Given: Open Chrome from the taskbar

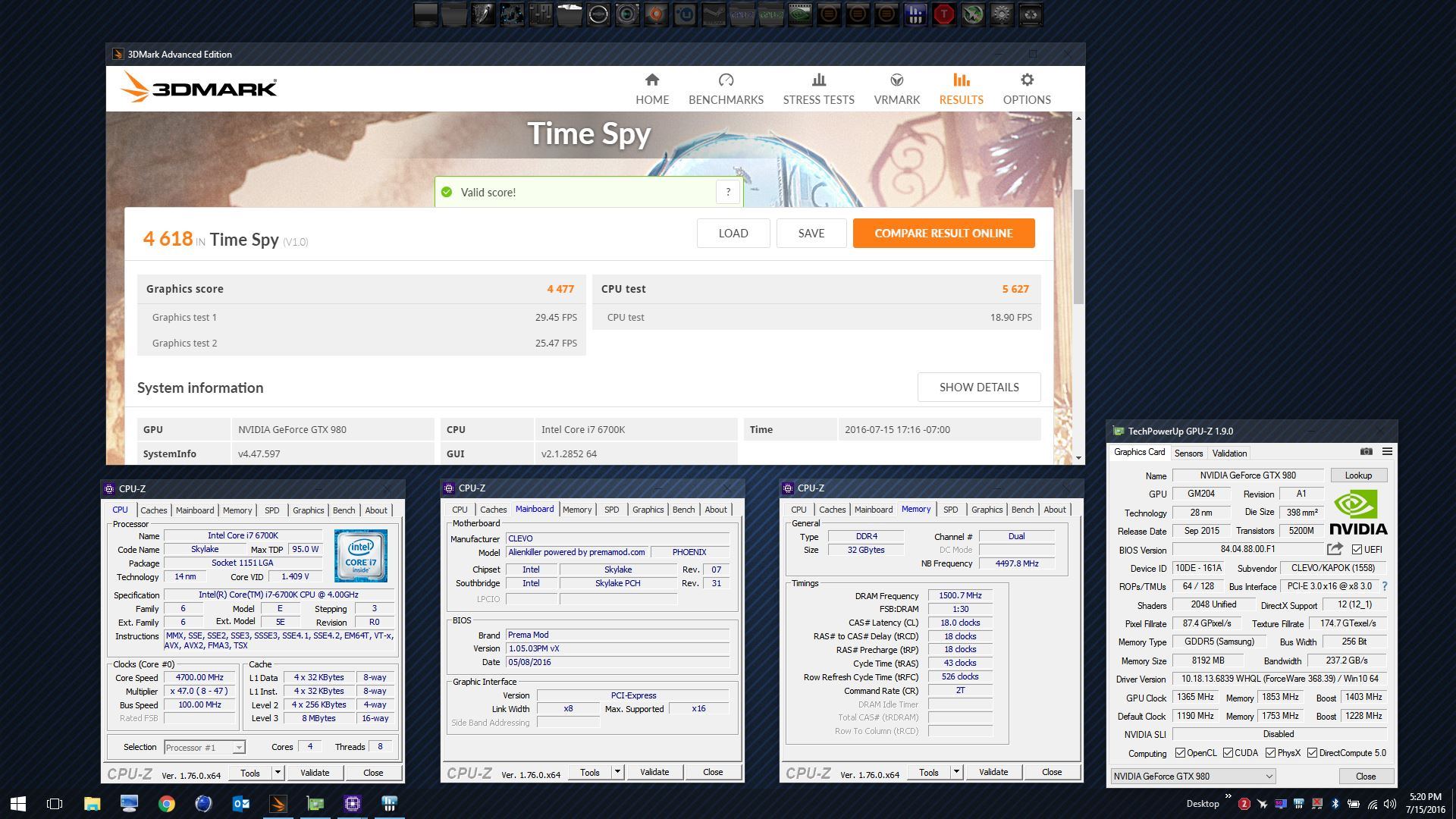Looking at the screenshot, I should point(166,804).
